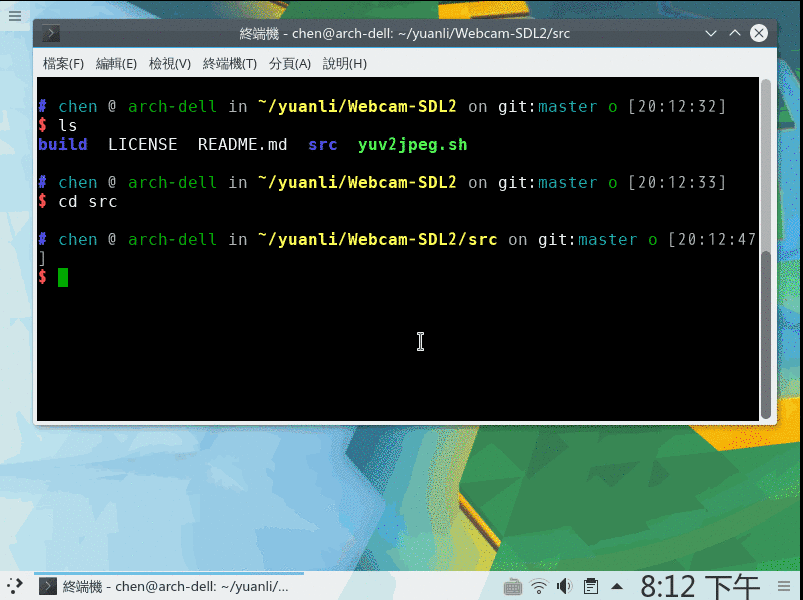803x600 pixels.
Task: Click the '[20:12:32]' timestamp
Action: 677,106
